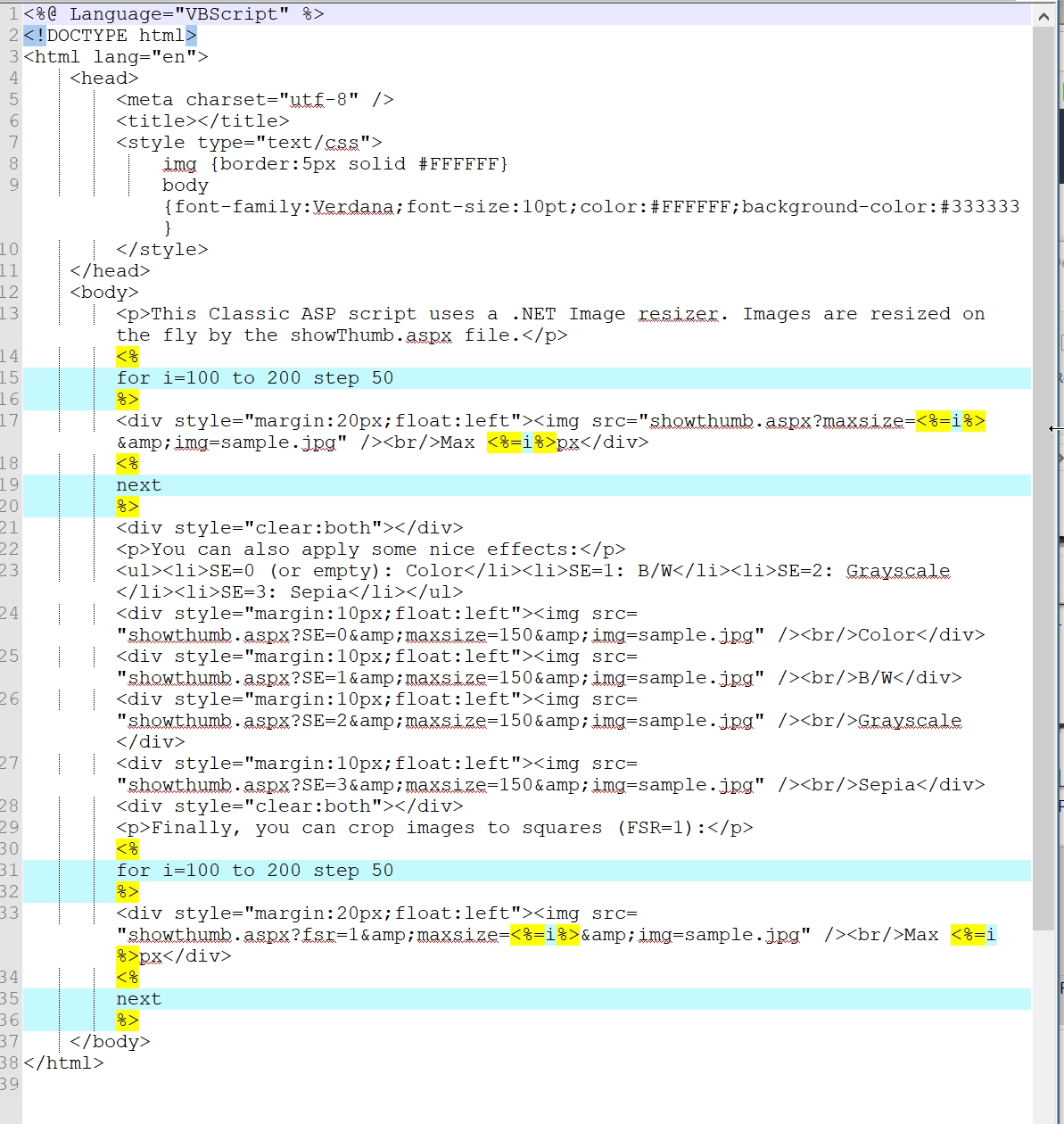Click the scrollbar up arrow
This screenshot has width=1064, height=1124.
[1043, 15]
